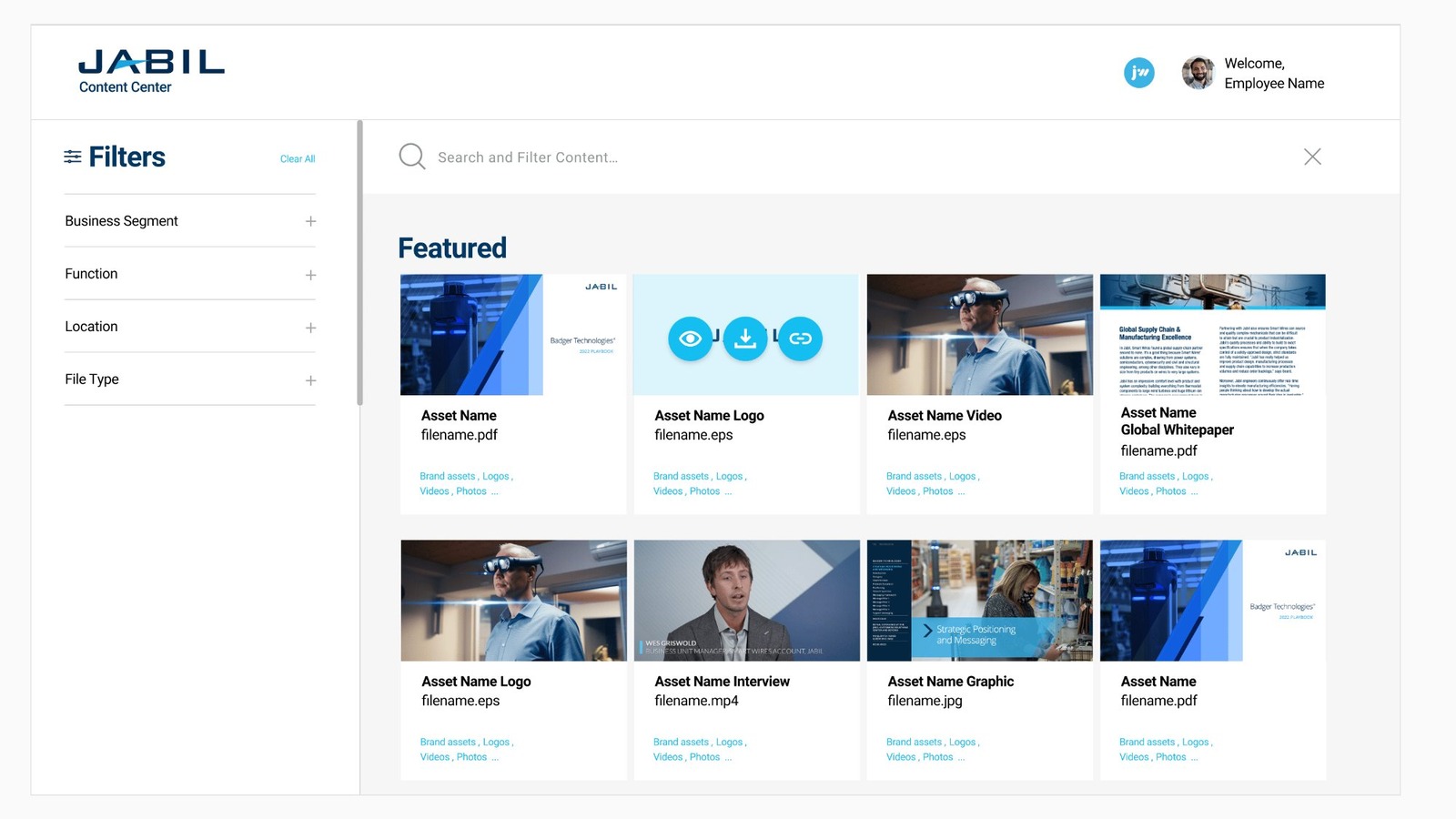
Task: Copy link using the chain icon on Asset Name Logo
Action: pos(800,338)
